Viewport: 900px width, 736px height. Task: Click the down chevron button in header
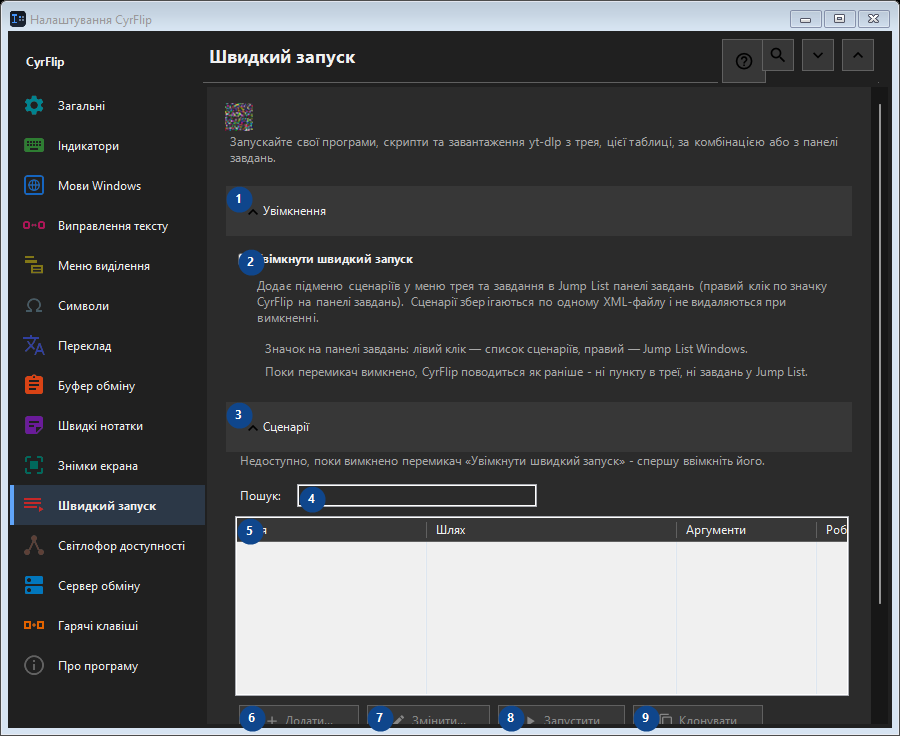tap(818, 55)
